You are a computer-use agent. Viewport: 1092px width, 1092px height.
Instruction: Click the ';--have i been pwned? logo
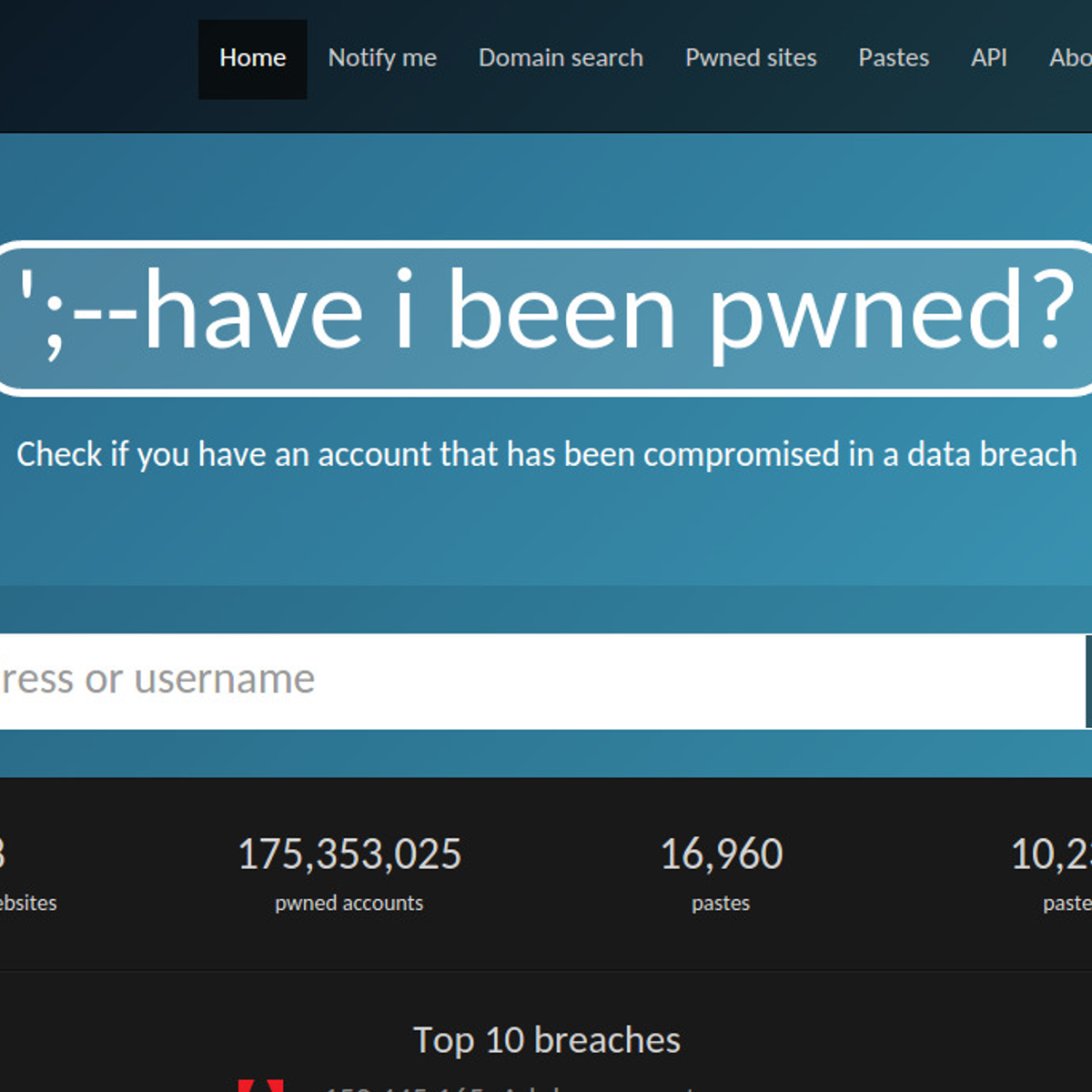pos(546,318)
